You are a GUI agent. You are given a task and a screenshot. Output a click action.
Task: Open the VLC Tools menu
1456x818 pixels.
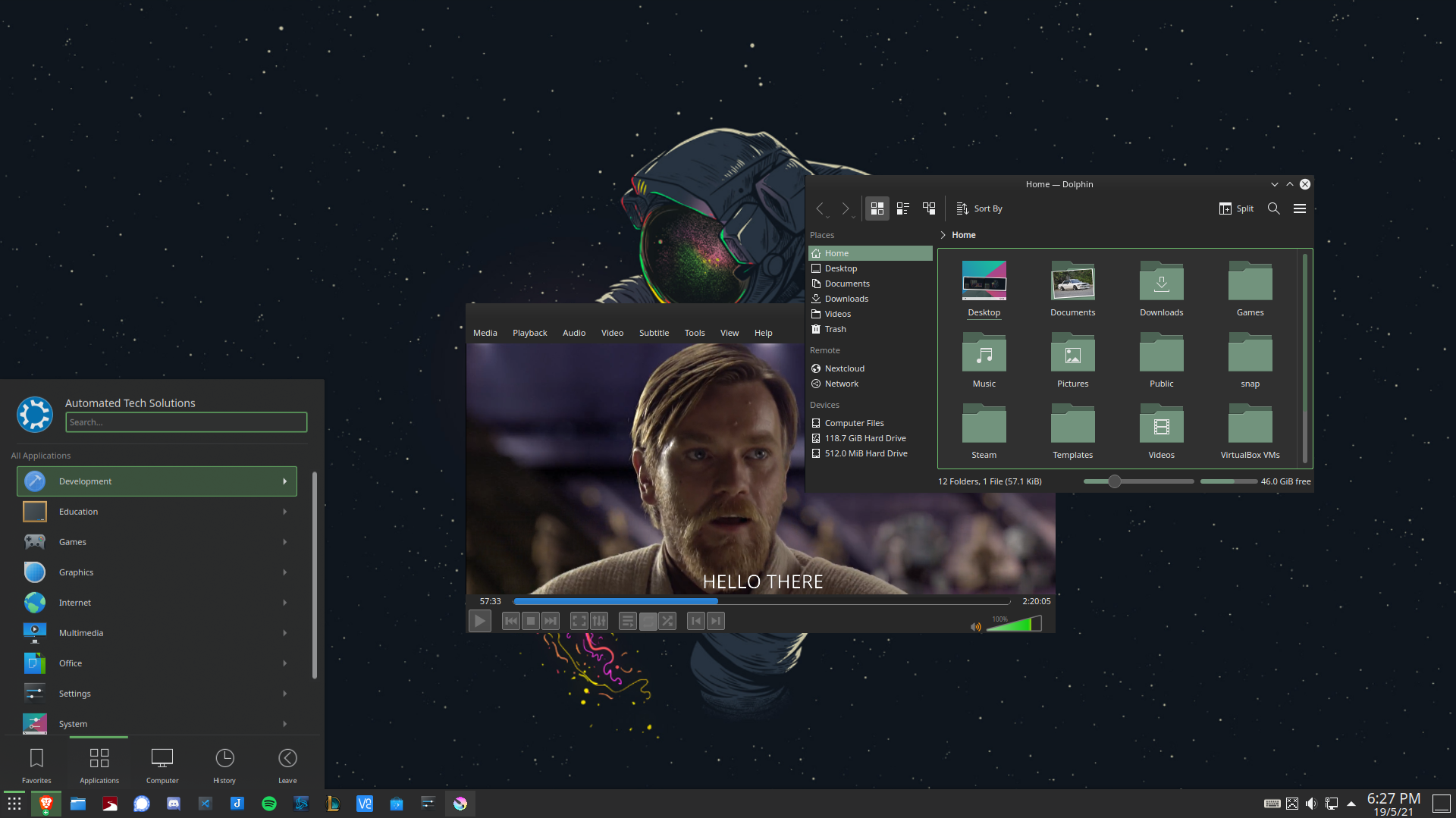click(x=695, y=333)
